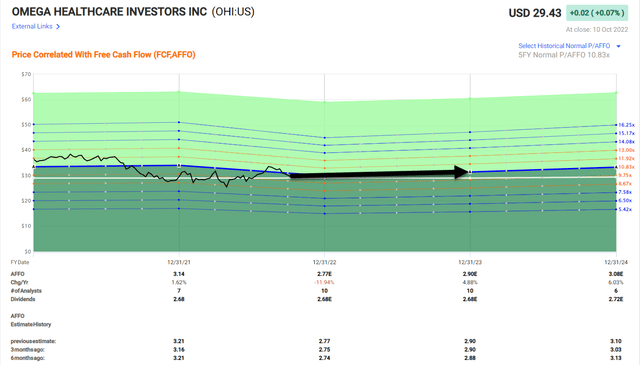
Task: Click the 3 months ago value 3.16
Action: [179, 350]
